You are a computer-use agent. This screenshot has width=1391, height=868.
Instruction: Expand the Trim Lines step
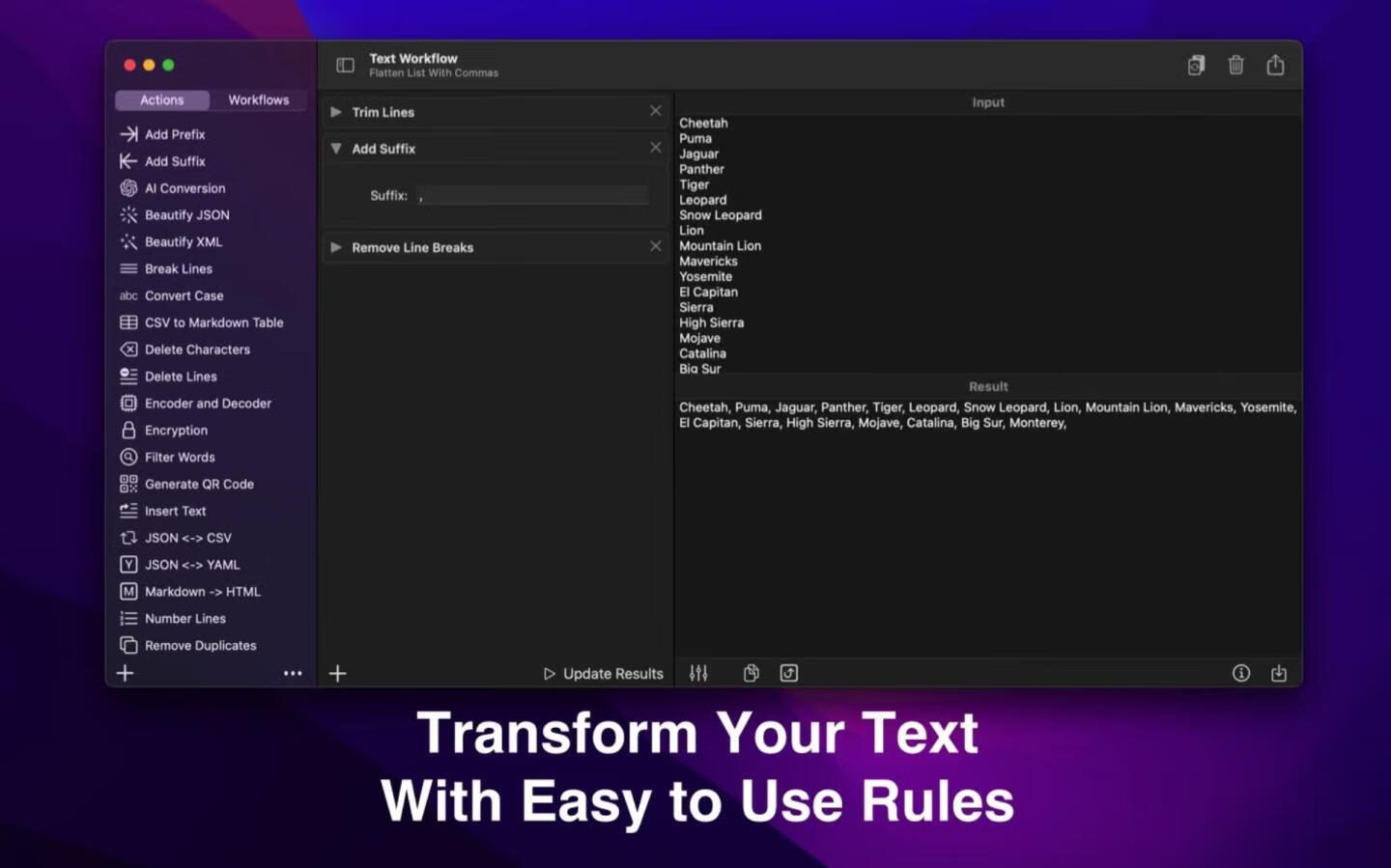[336, 112]
